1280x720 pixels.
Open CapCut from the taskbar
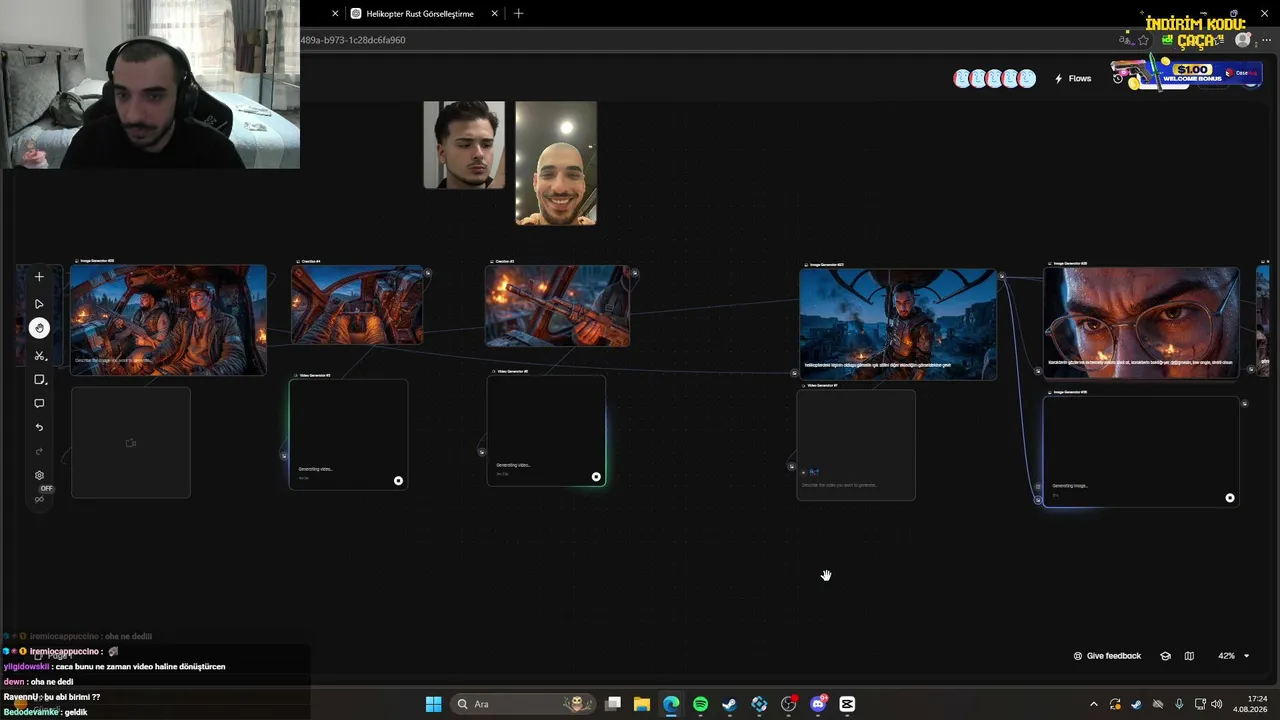coord(847,704)
